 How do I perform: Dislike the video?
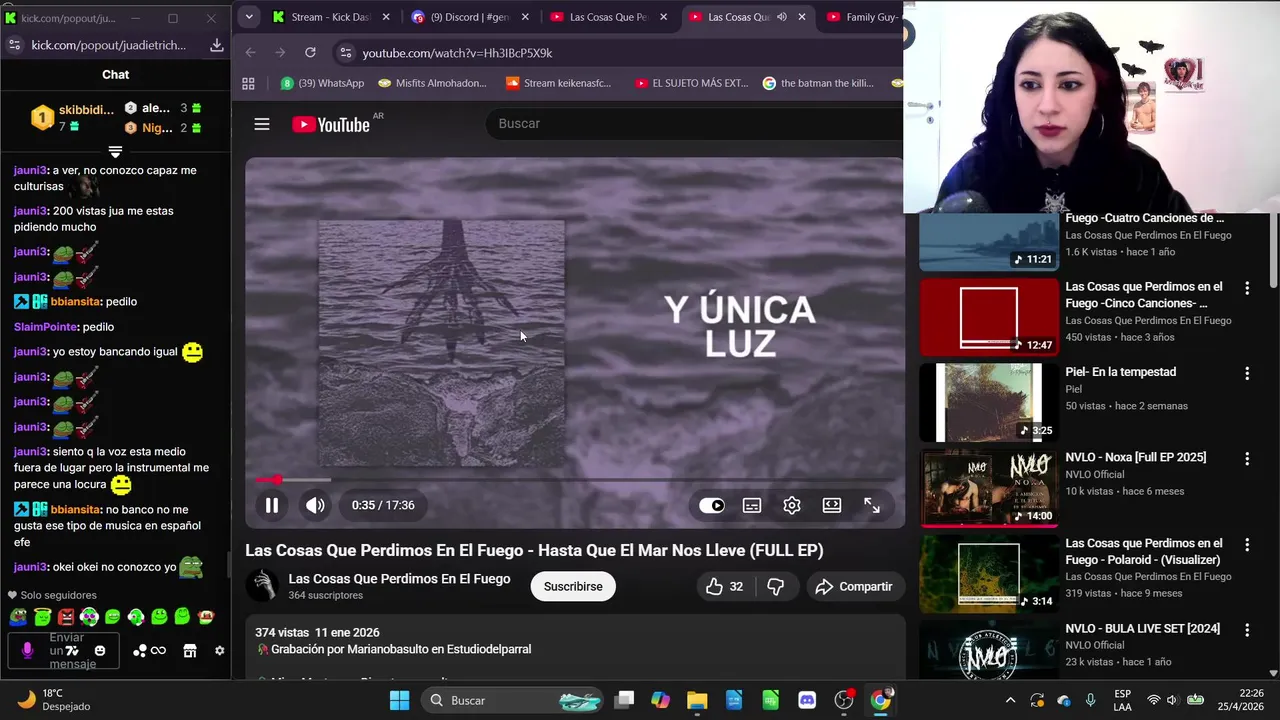pos(775,587)
